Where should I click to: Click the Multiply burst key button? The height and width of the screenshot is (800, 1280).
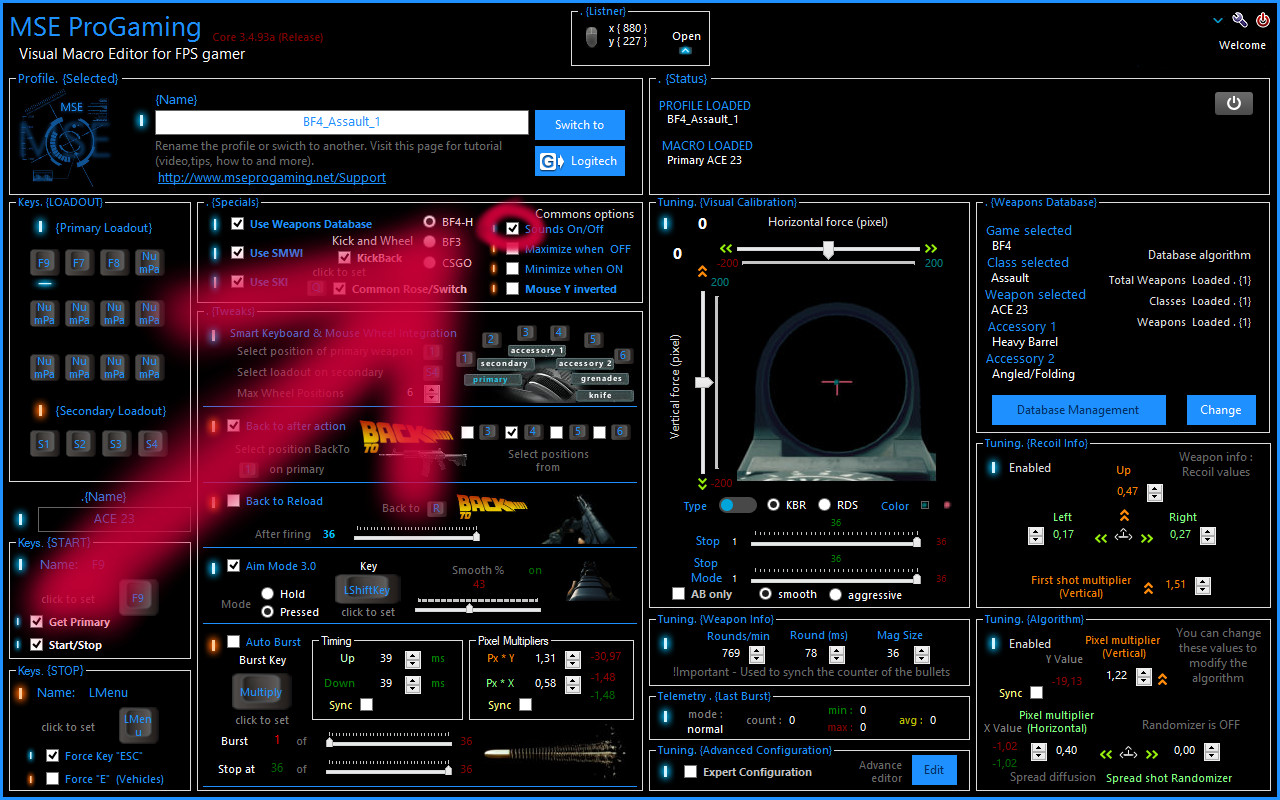[261, 692]
